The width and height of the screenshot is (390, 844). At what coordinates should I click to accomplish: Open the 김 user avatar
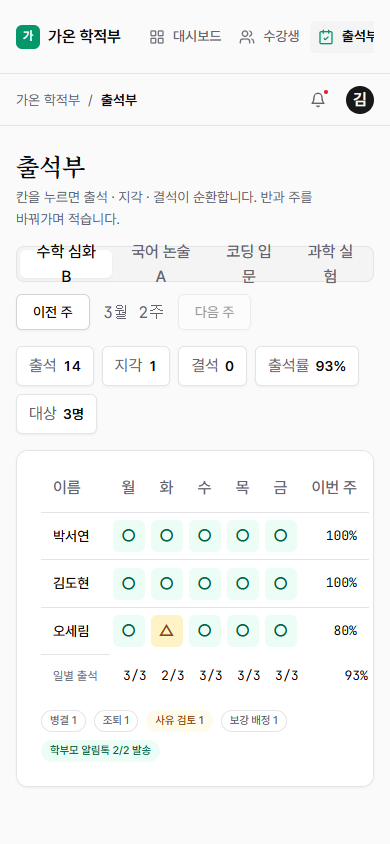(359, 100)
